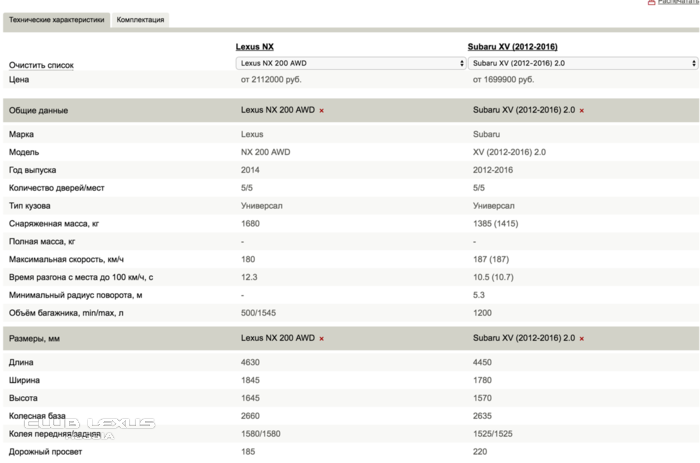Click red X beside Lexus in Размеры section
This screenshot has width=700, height=463.
click(x=321, y=339)
